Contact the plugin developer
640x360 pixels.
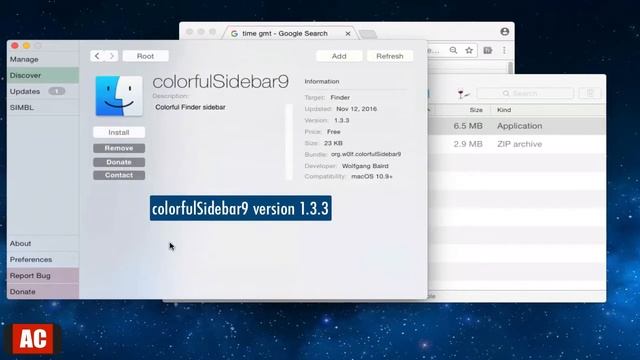[119, 175]
